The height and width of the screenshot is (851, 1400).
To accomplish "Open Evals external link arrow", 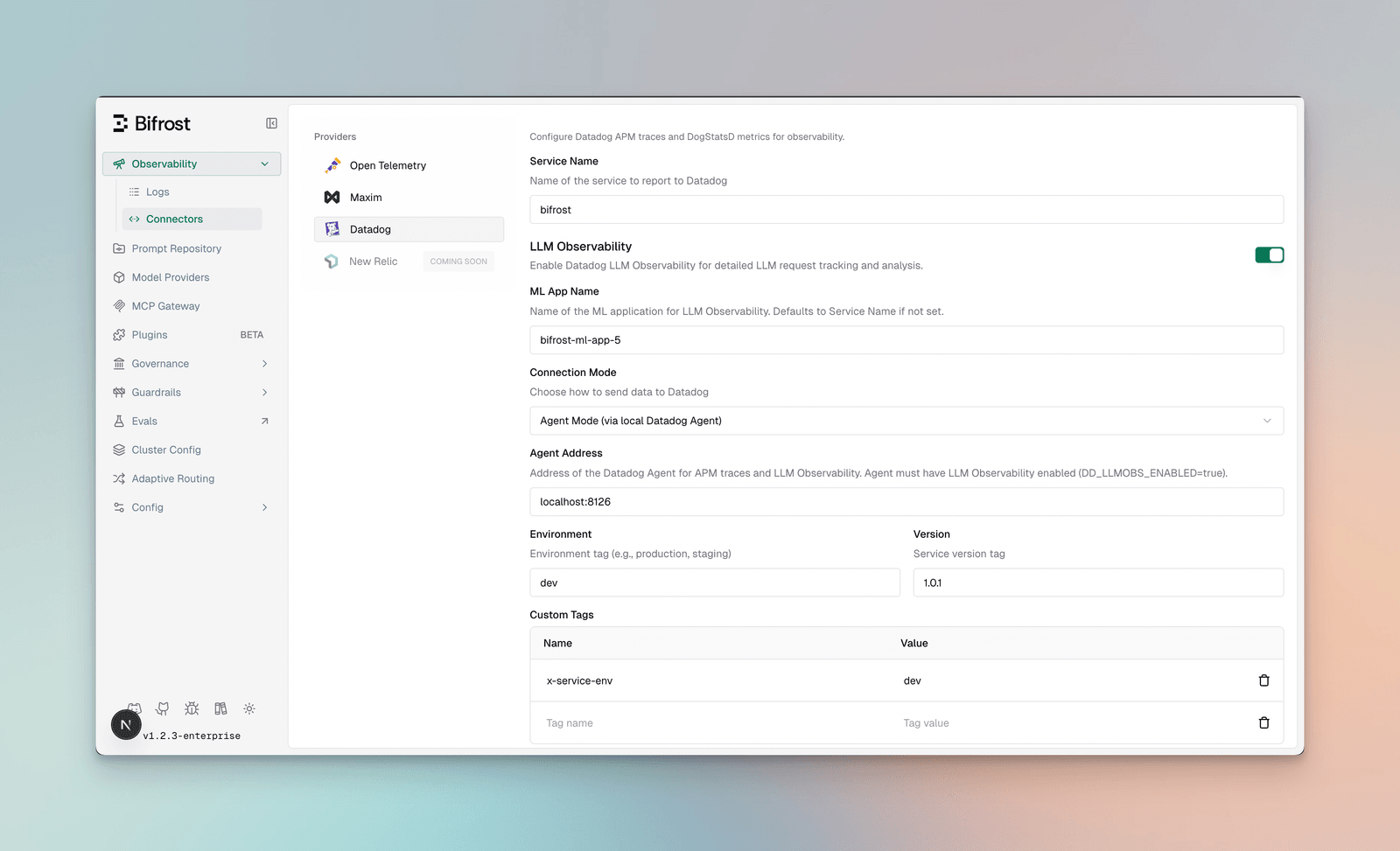I will 264,422.
